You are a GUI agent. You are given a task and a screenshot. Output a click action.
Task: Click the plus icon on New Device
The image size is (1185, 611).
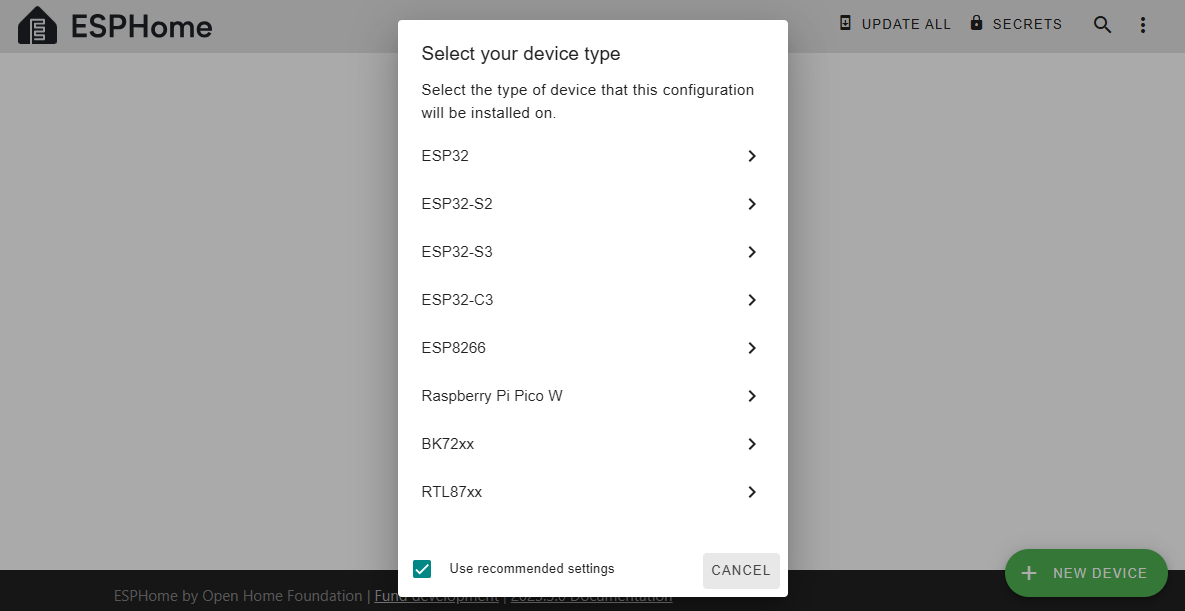1029,573
